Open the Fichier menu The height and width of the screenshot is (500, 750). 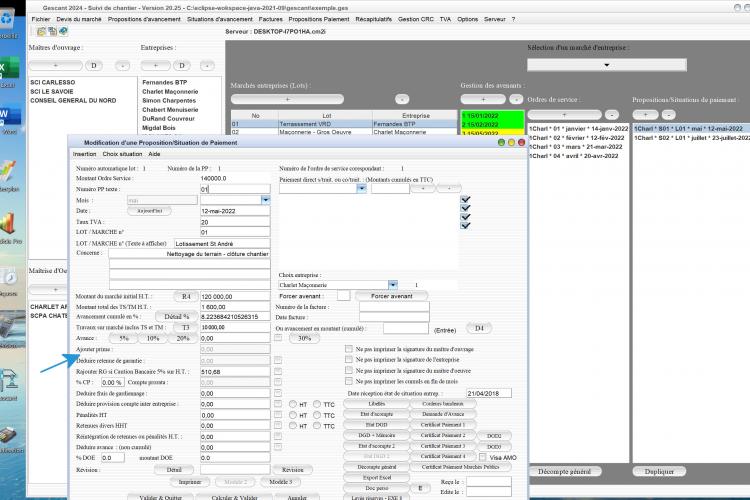point(41,19)
